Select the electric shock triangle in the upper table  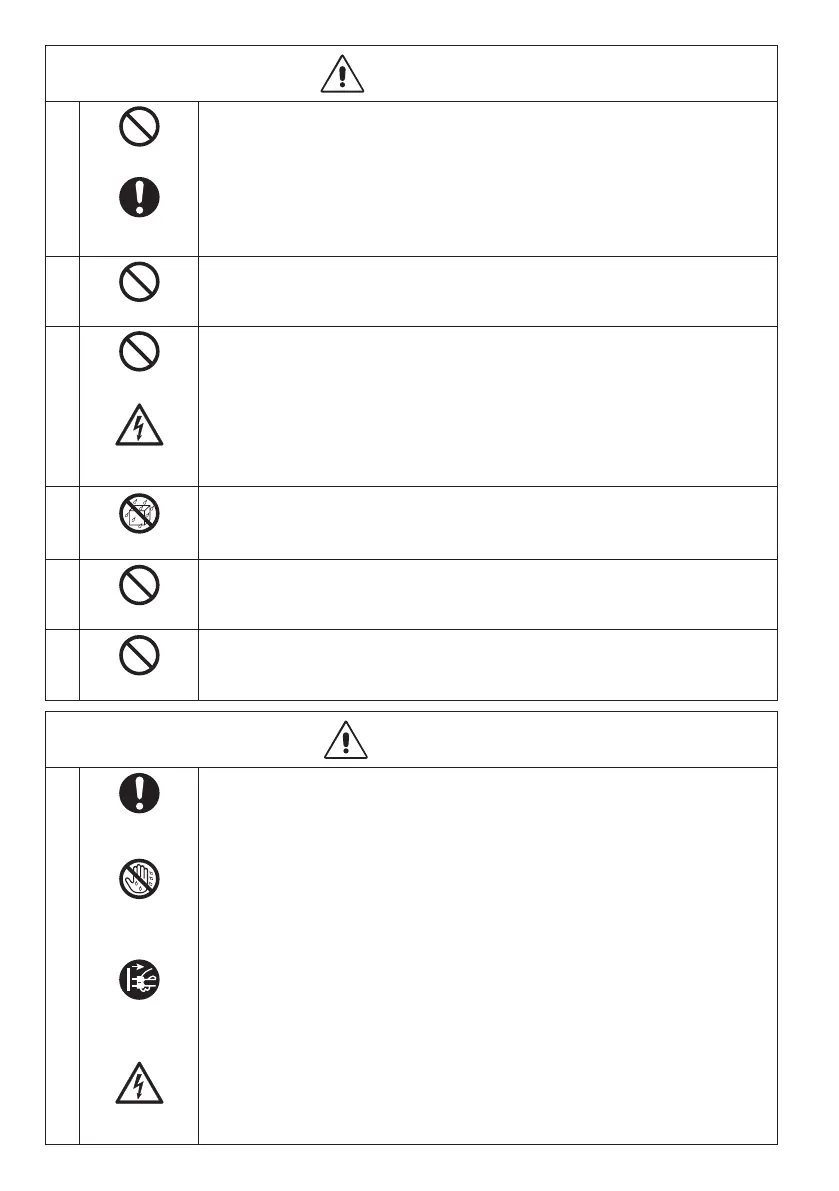[x=139, y=425]
